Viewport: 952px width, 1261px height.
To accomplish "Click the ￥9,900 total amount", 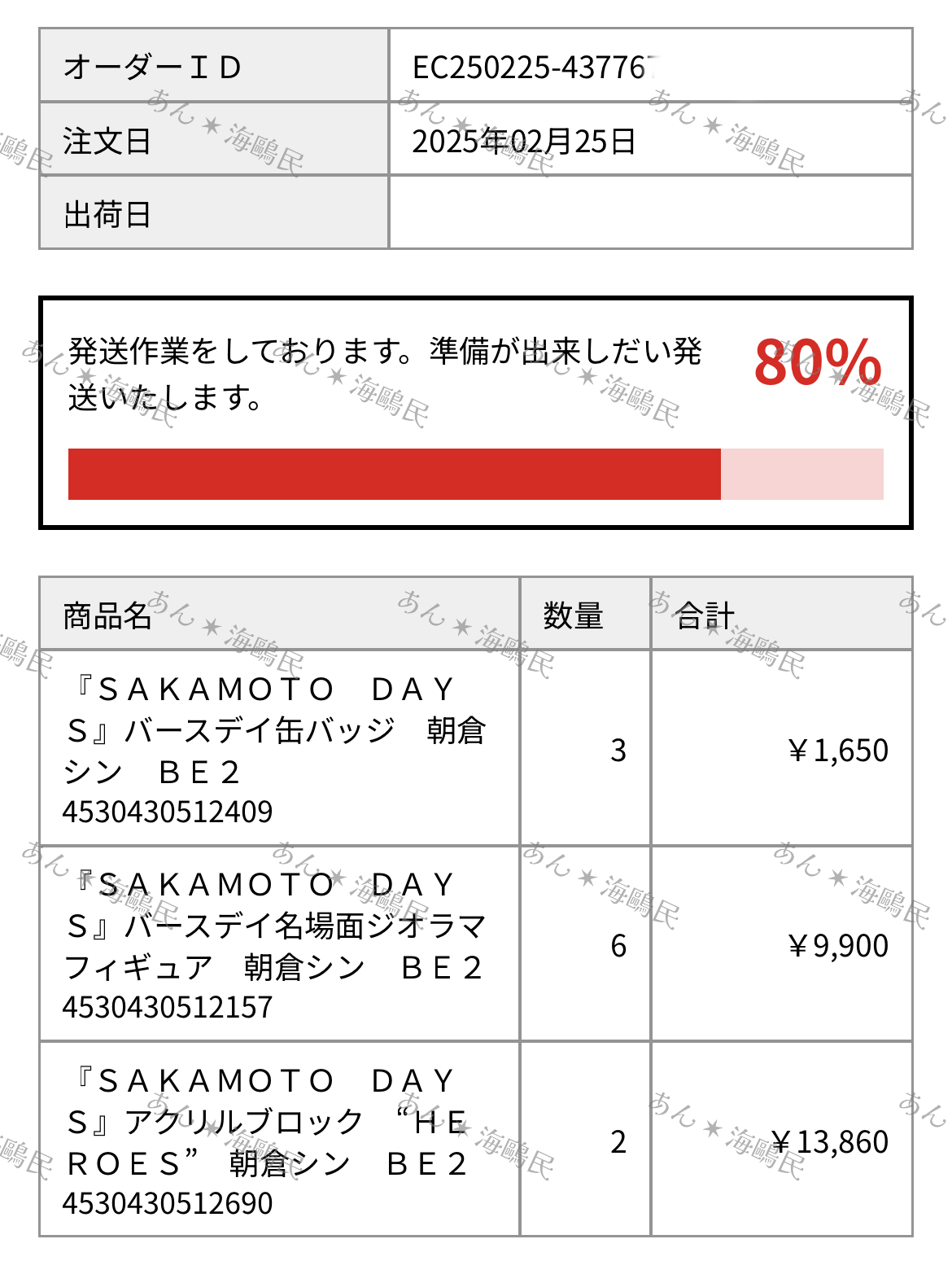I will [837, 945].
